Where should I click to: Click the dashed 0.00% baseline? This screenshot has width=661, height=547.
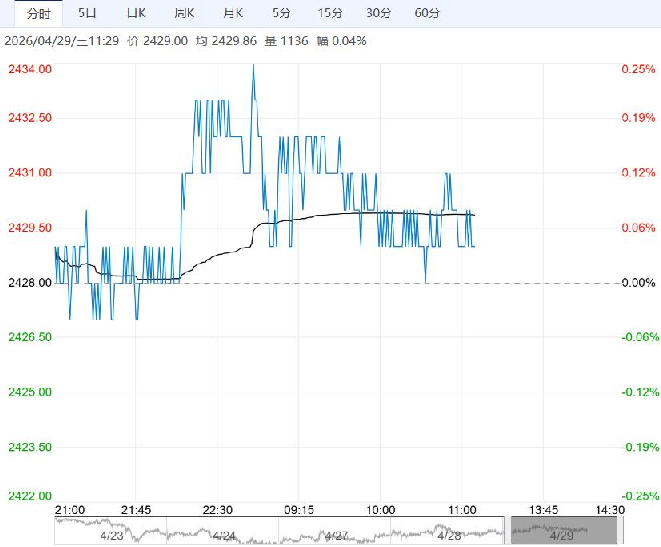(x=520, y=283)
